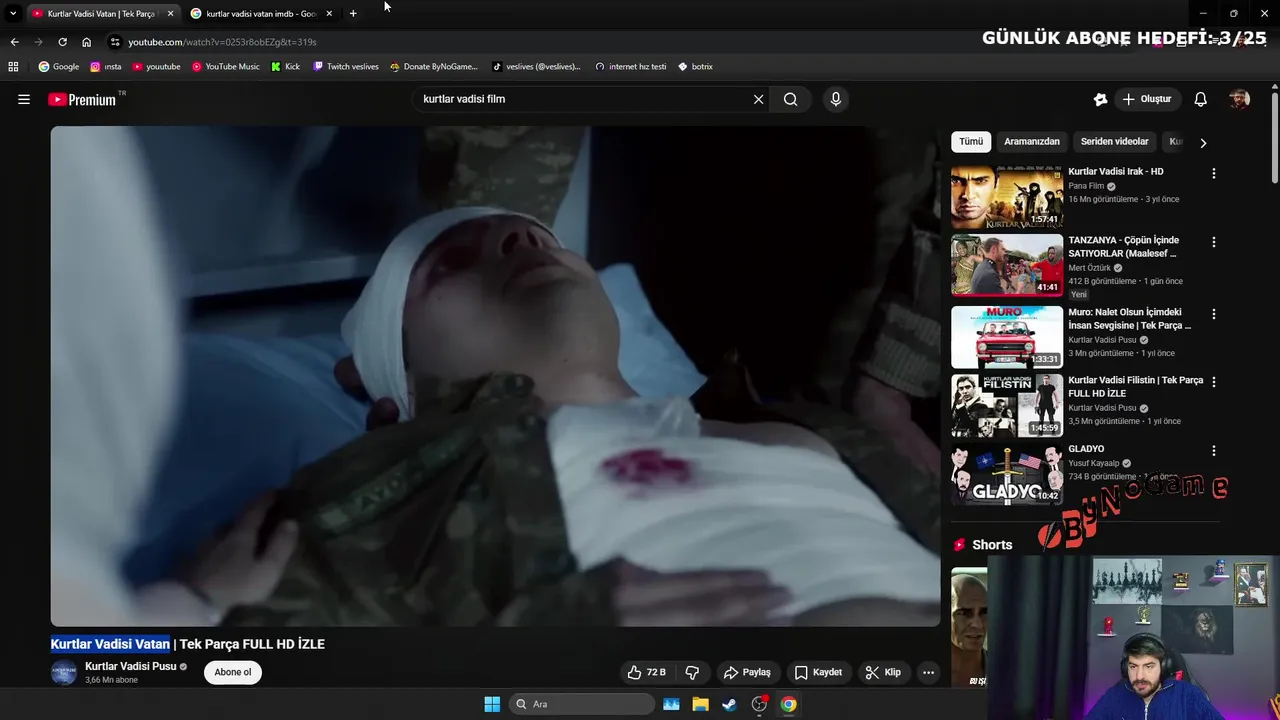Open options for GLADYO video
Viewport: 1280px width, 720px height.
click(1214, 451)
